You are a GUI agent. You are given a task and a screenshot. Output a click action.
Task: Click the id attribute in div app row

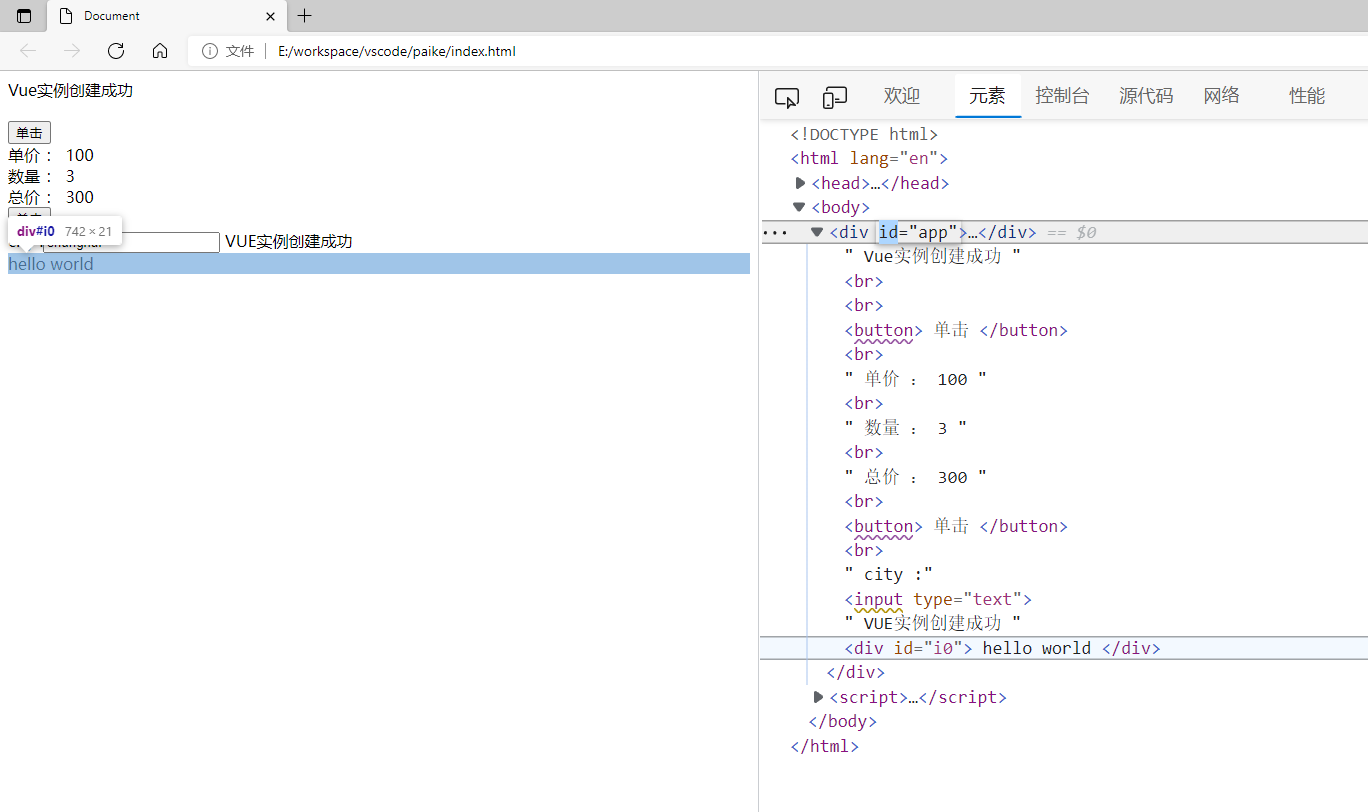[889, 233]
